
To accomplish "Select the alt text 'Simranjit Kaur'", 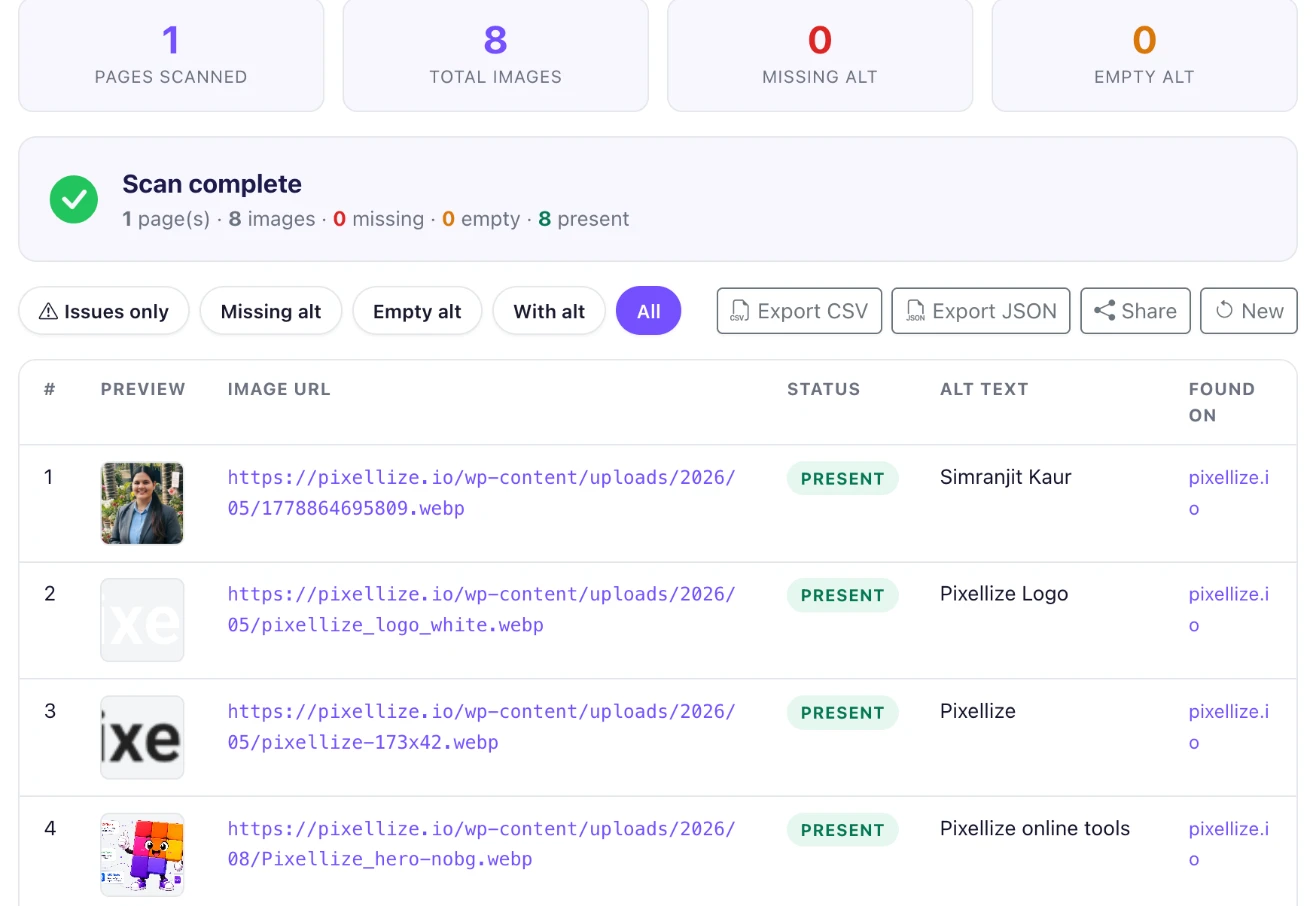I will pos(1006,477).
